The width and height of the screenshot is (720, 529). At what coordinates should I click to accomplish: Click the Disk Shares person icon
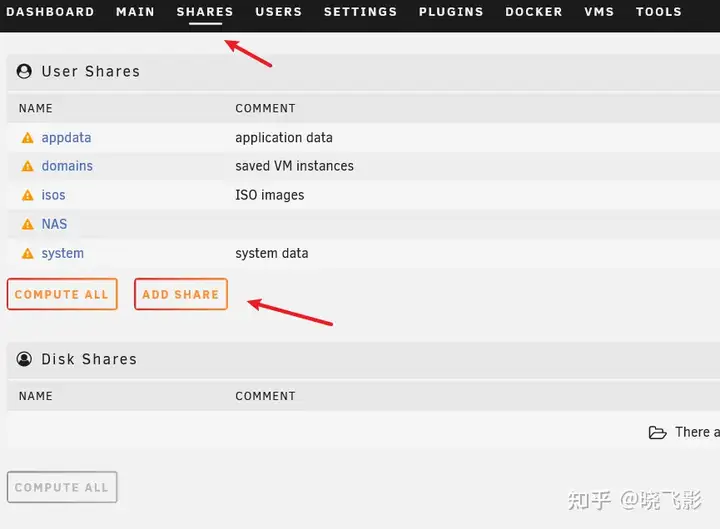point(24,359)
